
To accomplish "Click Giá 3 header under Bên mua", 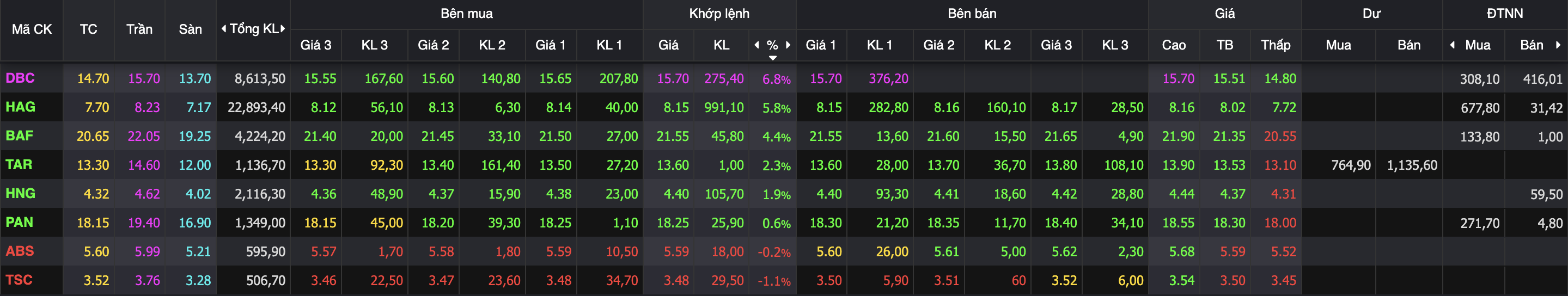I will 316,45.
